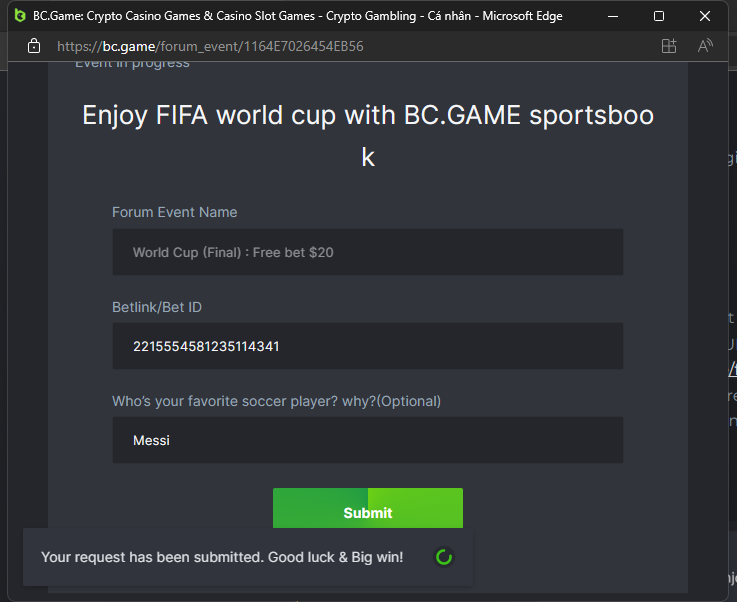Image resolution: width=737 pixels, height=602 pixels.
Task: Click the 'Your request has been submitted' notification
Action: click(x=222, y=557)
